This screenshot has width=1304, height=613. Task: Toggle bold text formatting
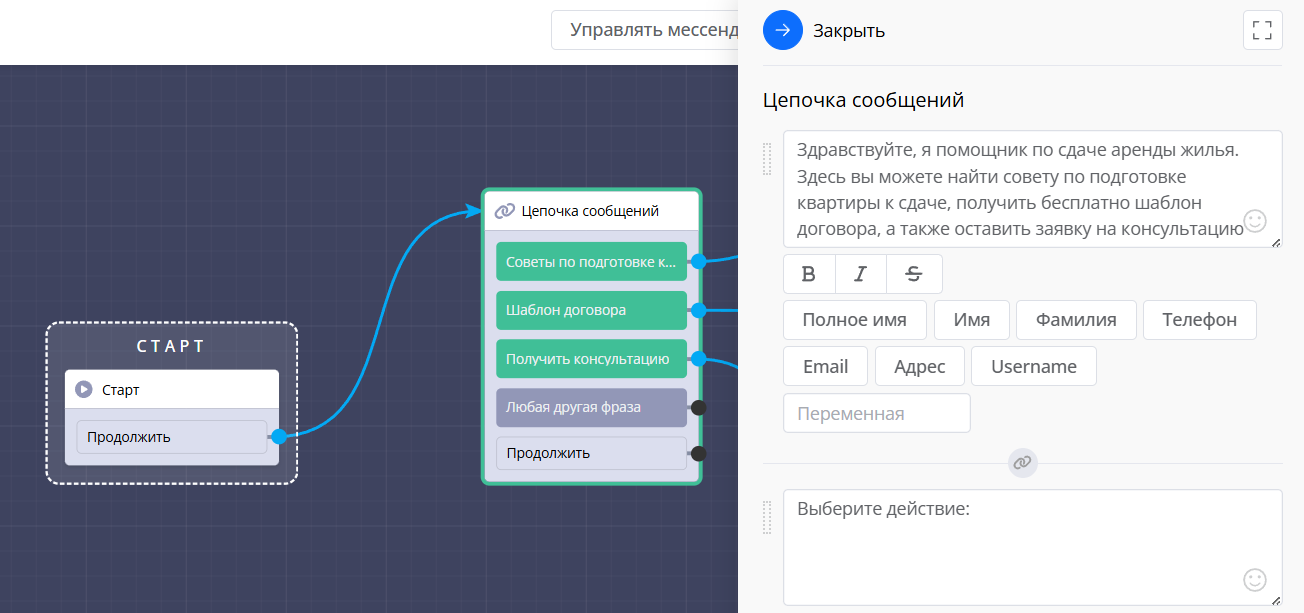(809, 274)
